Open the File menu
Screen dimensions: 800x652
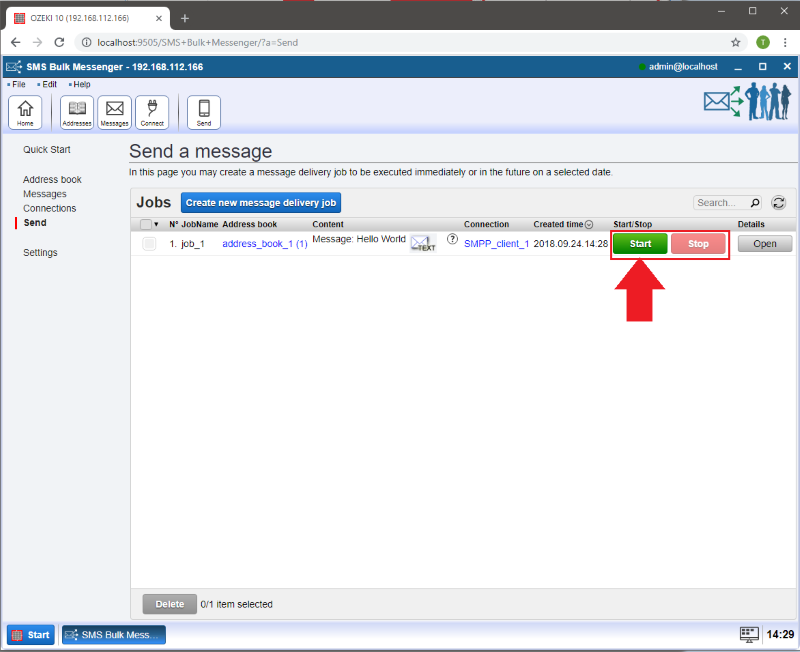click(x=18, y=84)
